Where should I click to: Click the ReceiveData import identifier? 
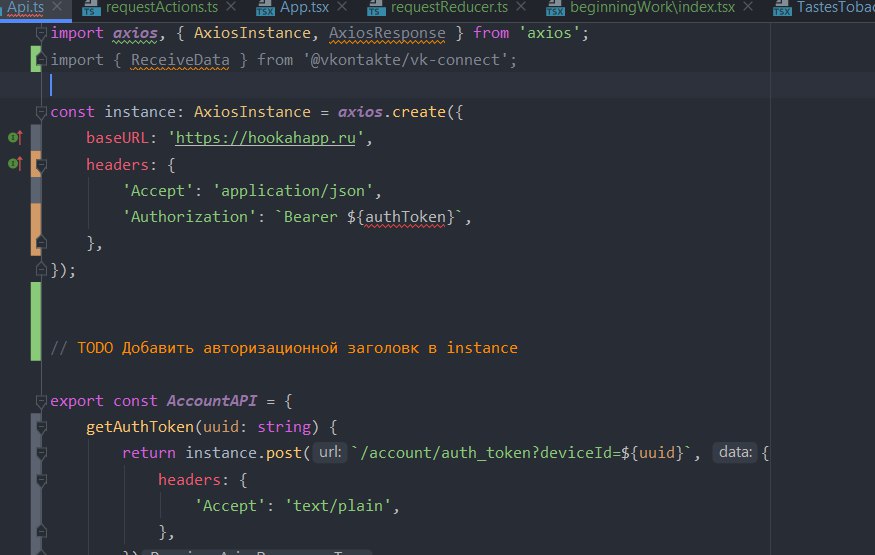pyautogui.click(x=180, y=60)
